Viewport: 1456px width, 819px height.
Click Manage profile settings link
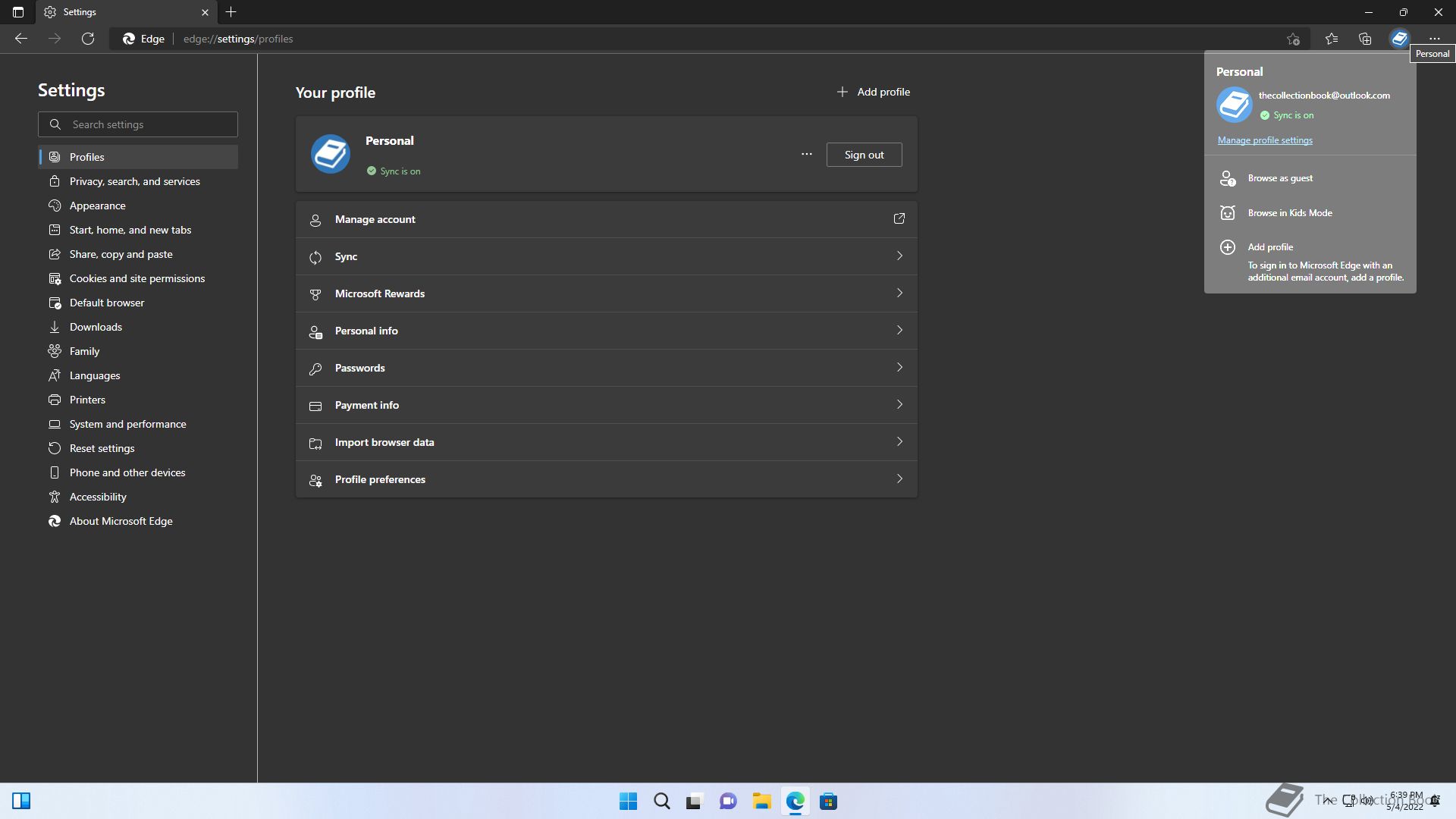[x=1265, y=140]
